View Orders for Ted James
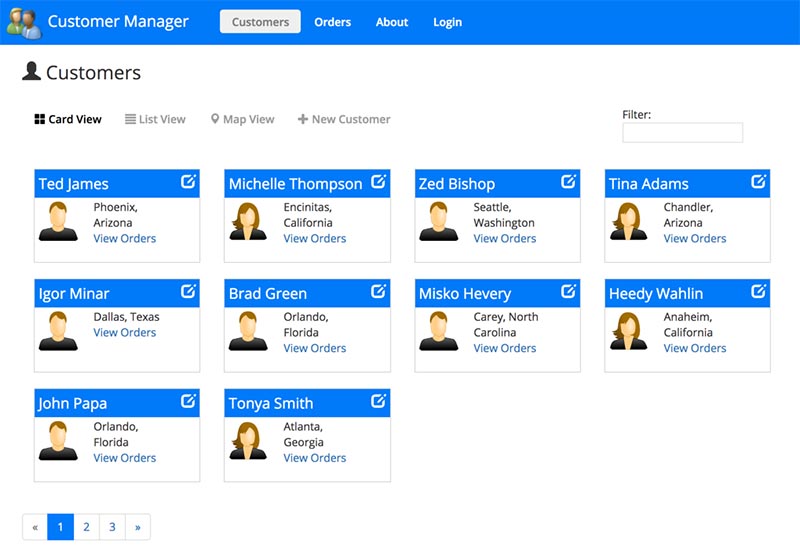 tap(124, 238)
